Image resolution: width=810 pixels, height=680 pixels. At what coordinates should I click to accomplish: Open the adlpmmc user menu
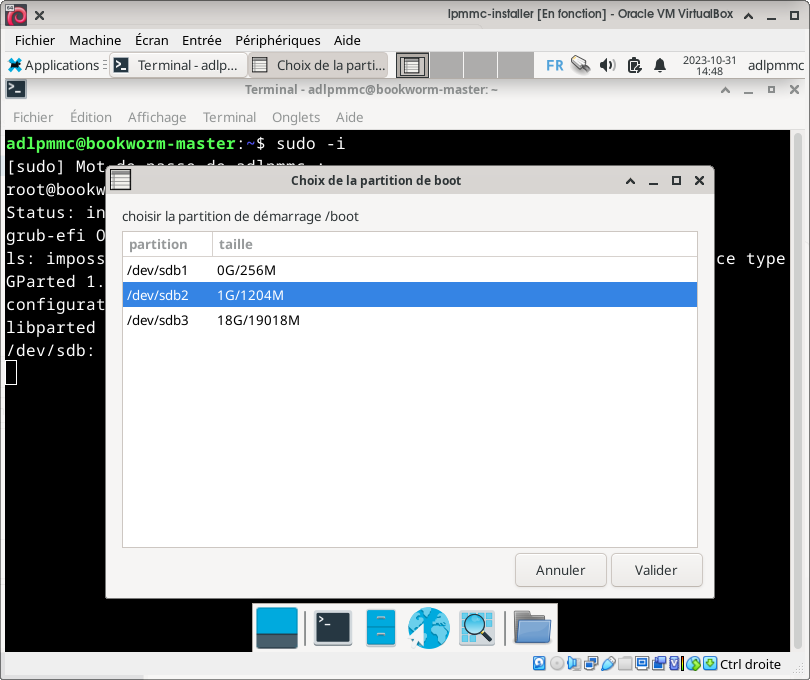click(x=775, y=65)
